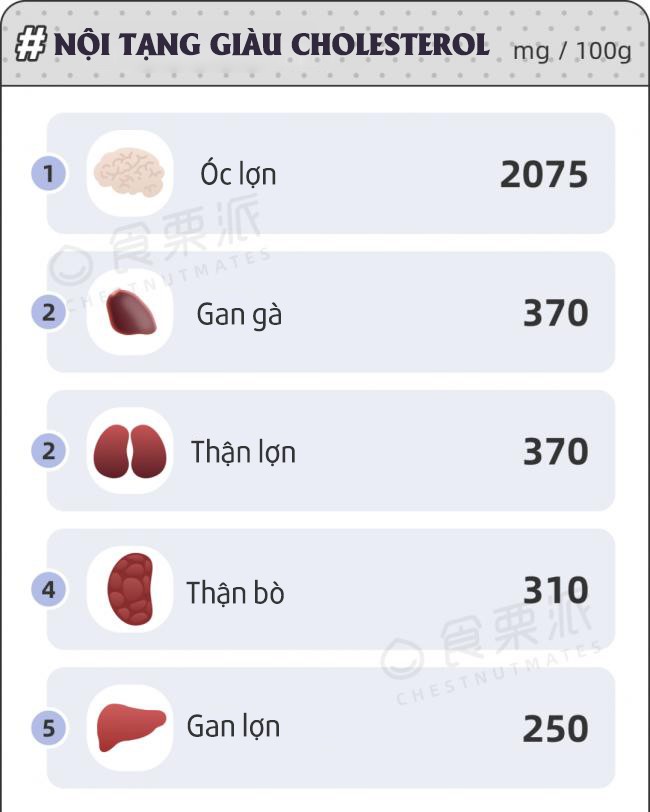Select the Thận lợn text label
The width and height of the screenshot is (650, 812).
coord(243,453)
